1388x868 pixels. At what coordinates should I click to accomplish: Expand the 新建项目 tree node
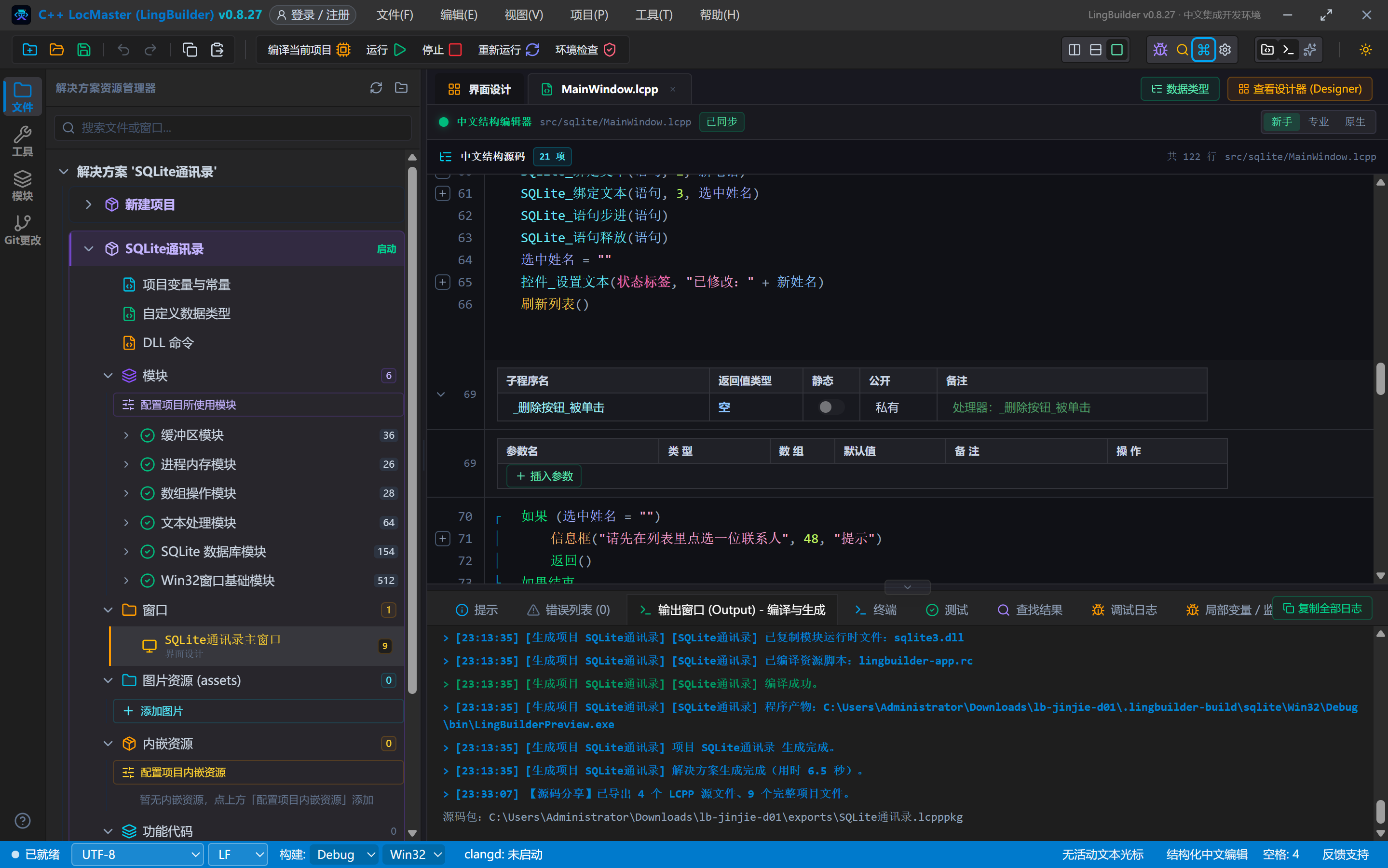[x=88, y=204]
